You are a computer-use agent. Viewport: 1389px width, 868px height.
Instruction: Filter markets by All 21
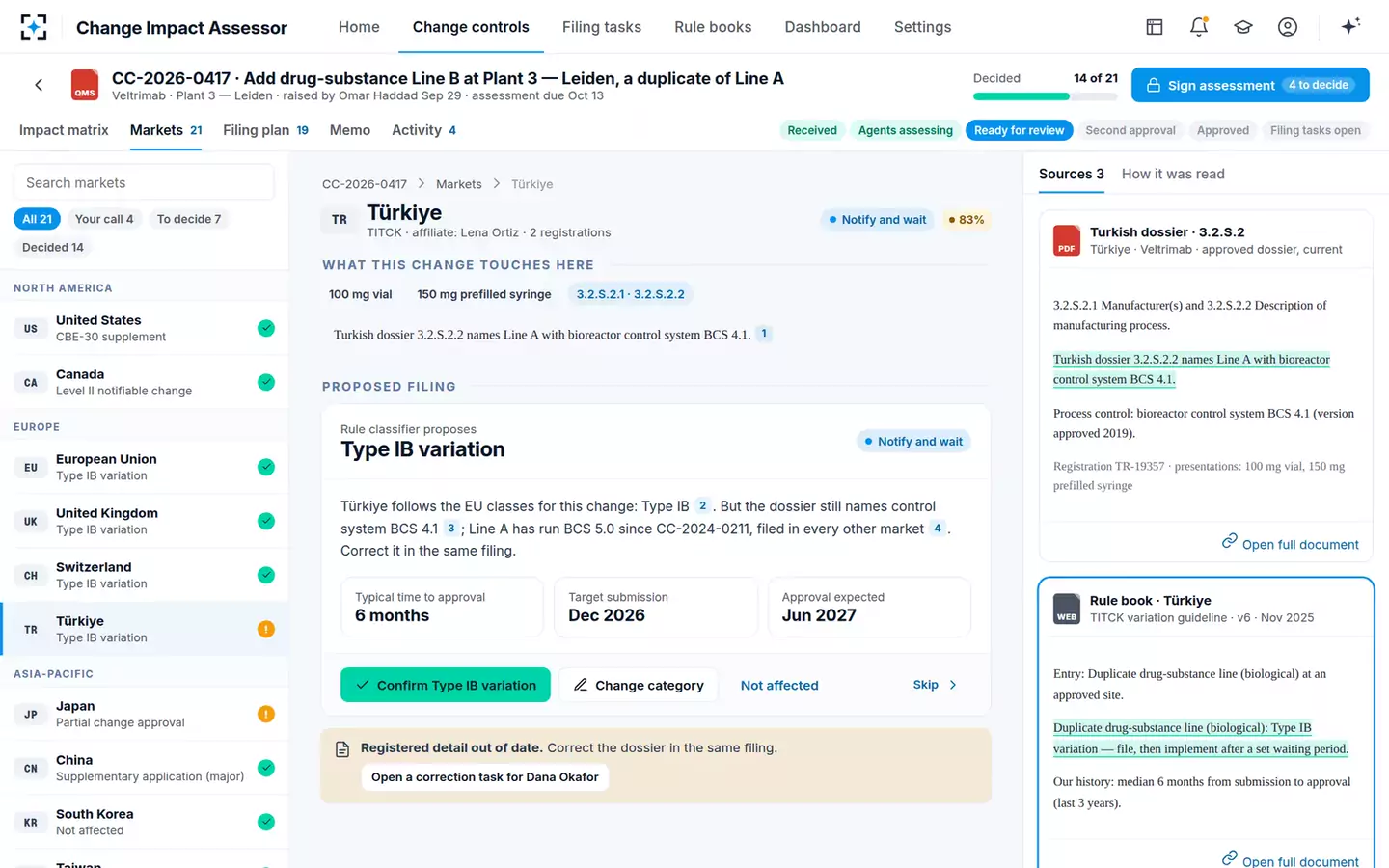[38, 219]
